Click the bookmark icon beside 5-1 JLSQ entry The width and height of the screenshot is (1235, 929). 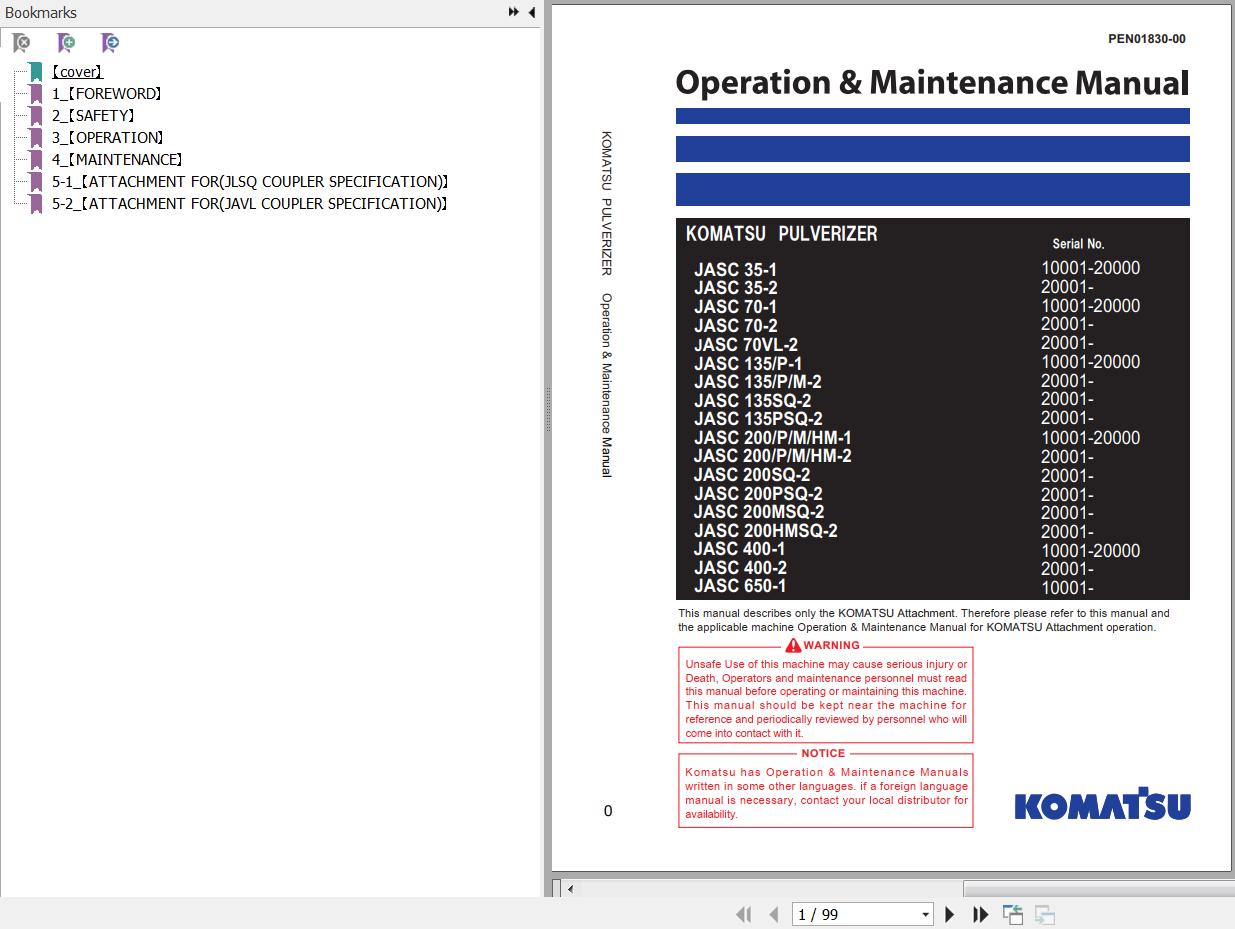36,182
